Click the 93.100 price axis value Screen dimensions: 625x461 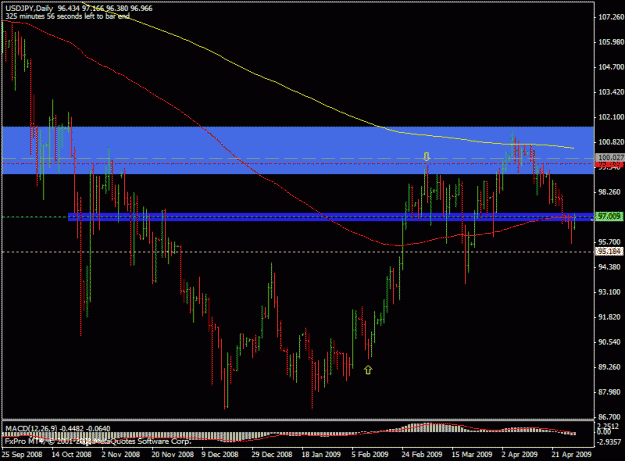pyautogui.click(x=610, y=292)
